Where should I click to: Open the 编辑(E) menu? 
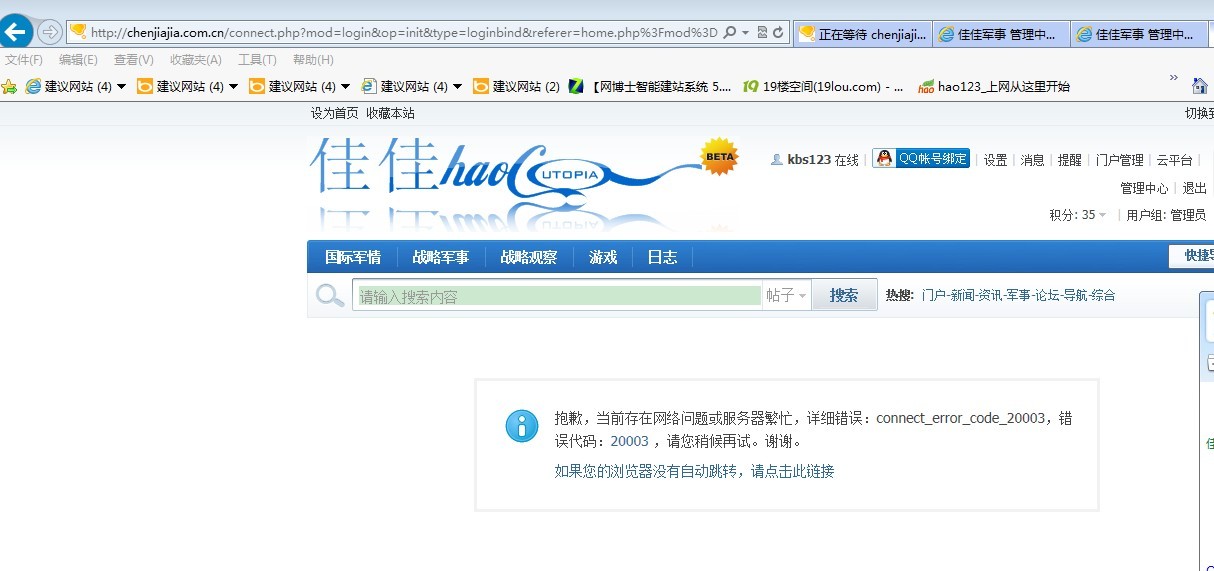tap(78, 60)
